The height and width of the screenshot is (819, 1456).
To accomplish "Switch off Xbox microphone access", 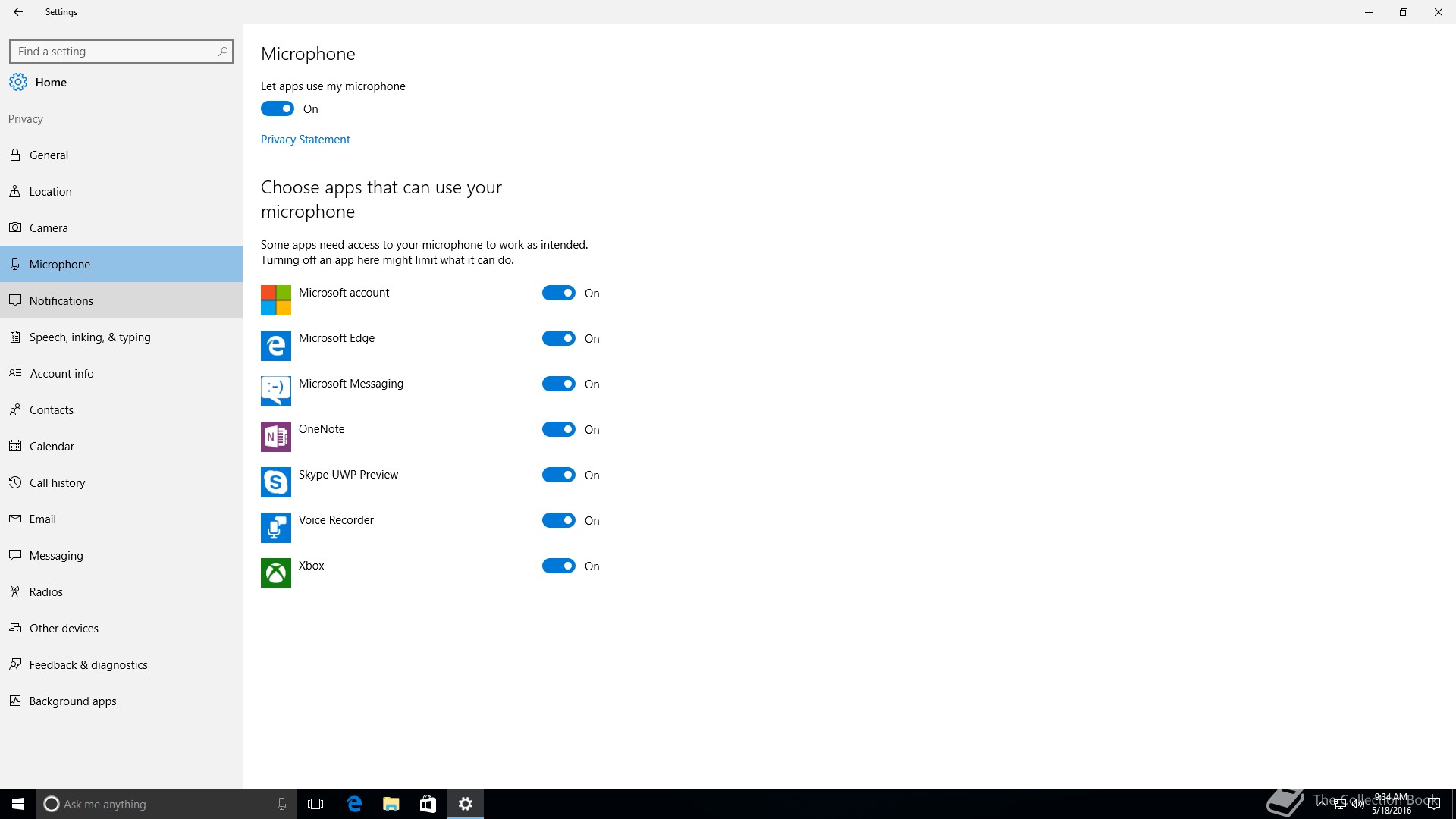I will click(x=559, y=566).
